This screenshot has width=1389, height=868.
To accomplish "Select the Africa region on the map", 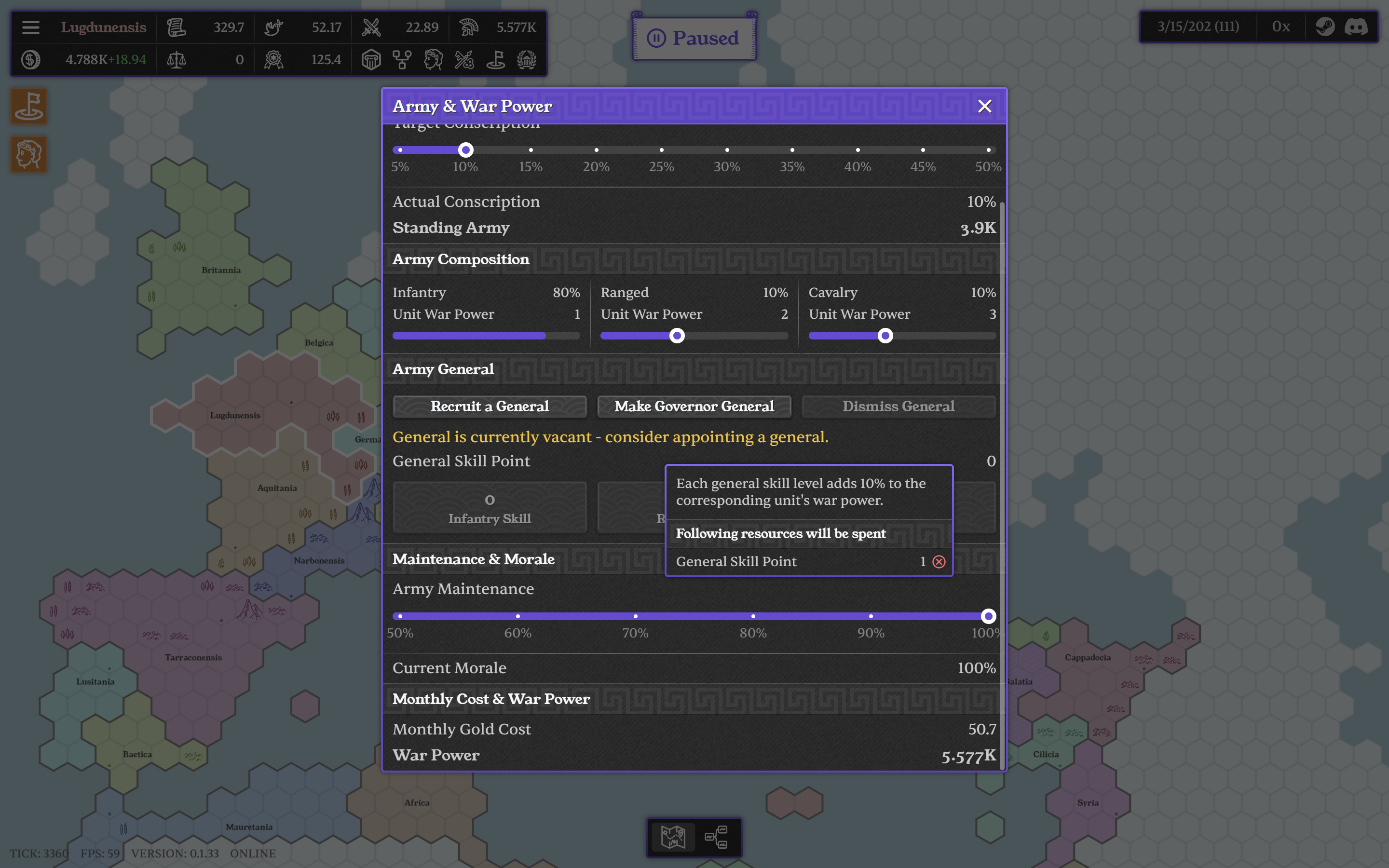I will pos(417,802).
